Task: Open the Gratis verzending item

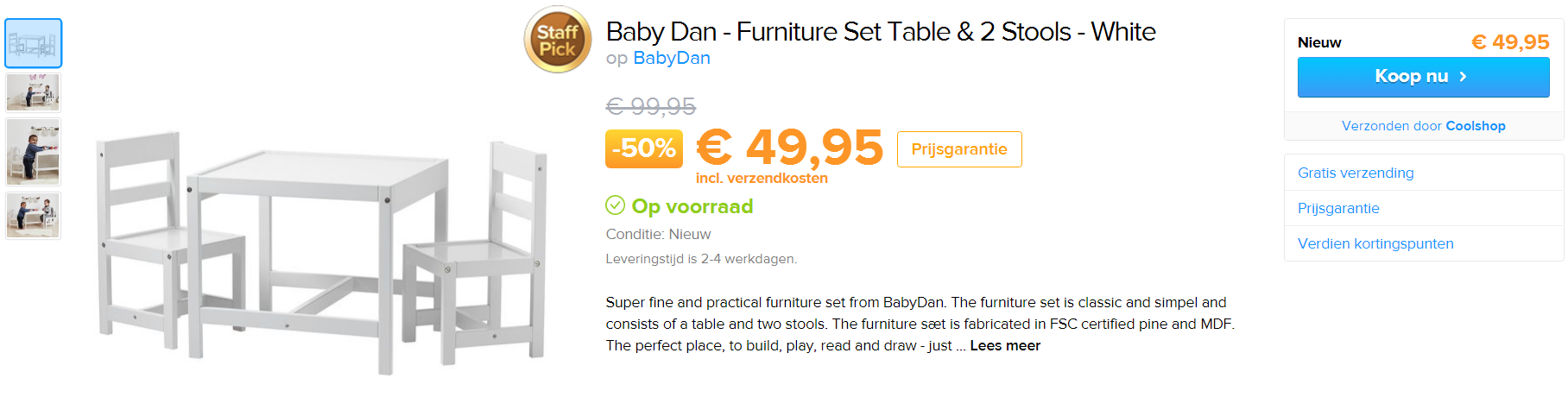Action: pyautogui.click(x=1355, y=173)
